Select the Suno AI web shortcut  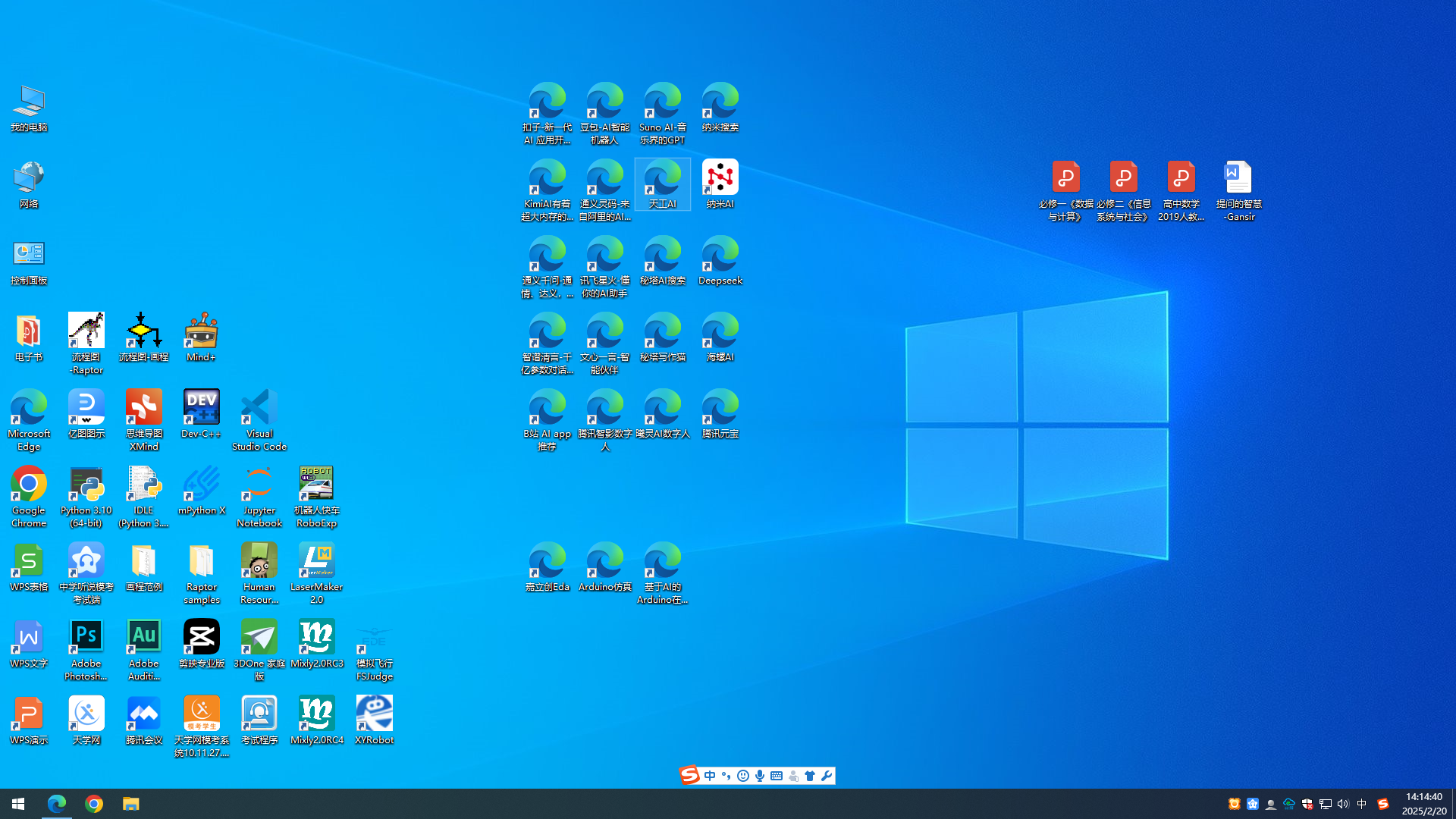click(662, 115)
